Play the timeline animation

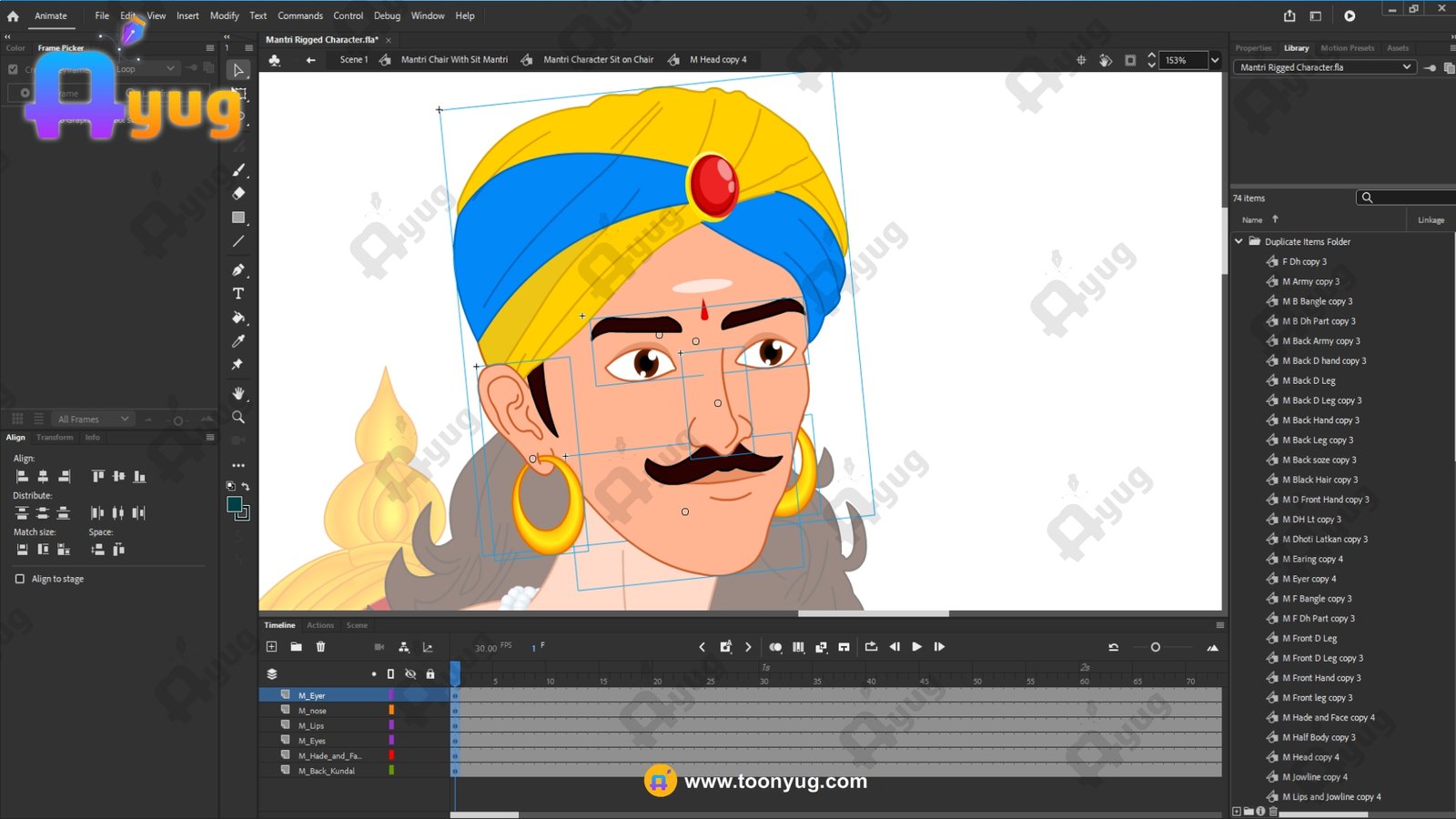pos(916,647)
